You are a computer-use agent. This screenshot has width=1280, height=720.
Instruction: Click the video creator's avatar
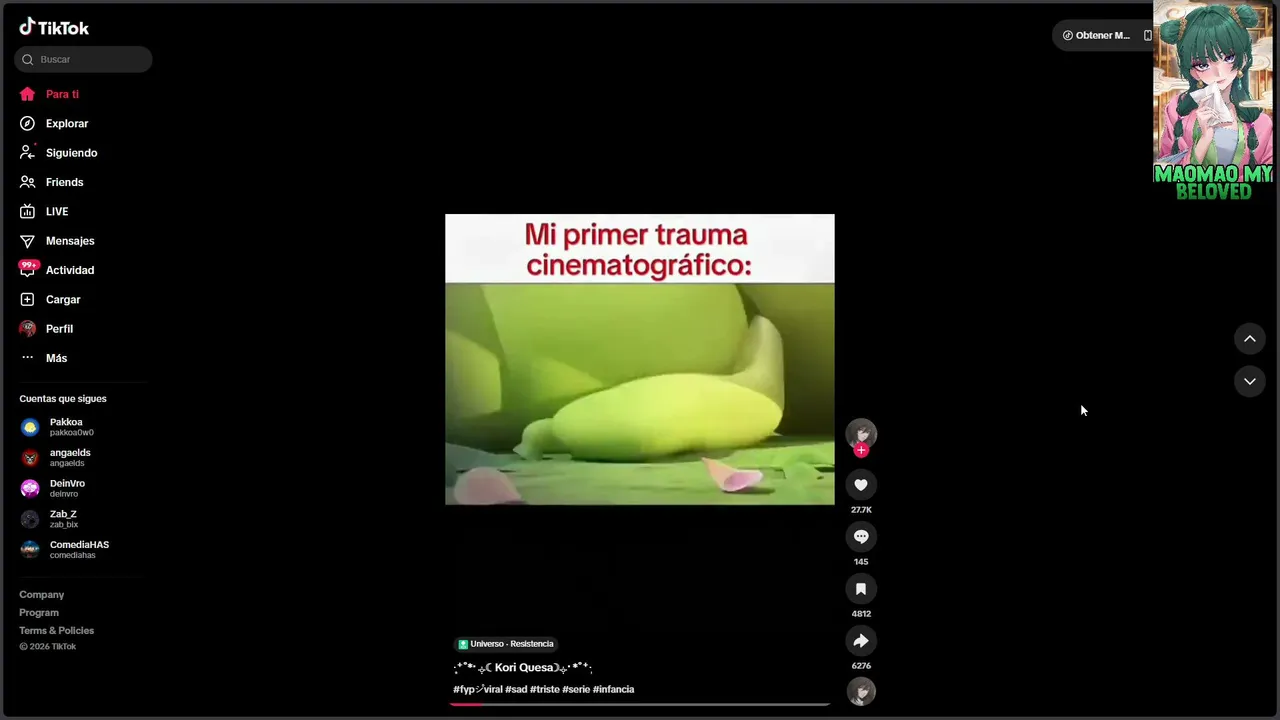861,433
